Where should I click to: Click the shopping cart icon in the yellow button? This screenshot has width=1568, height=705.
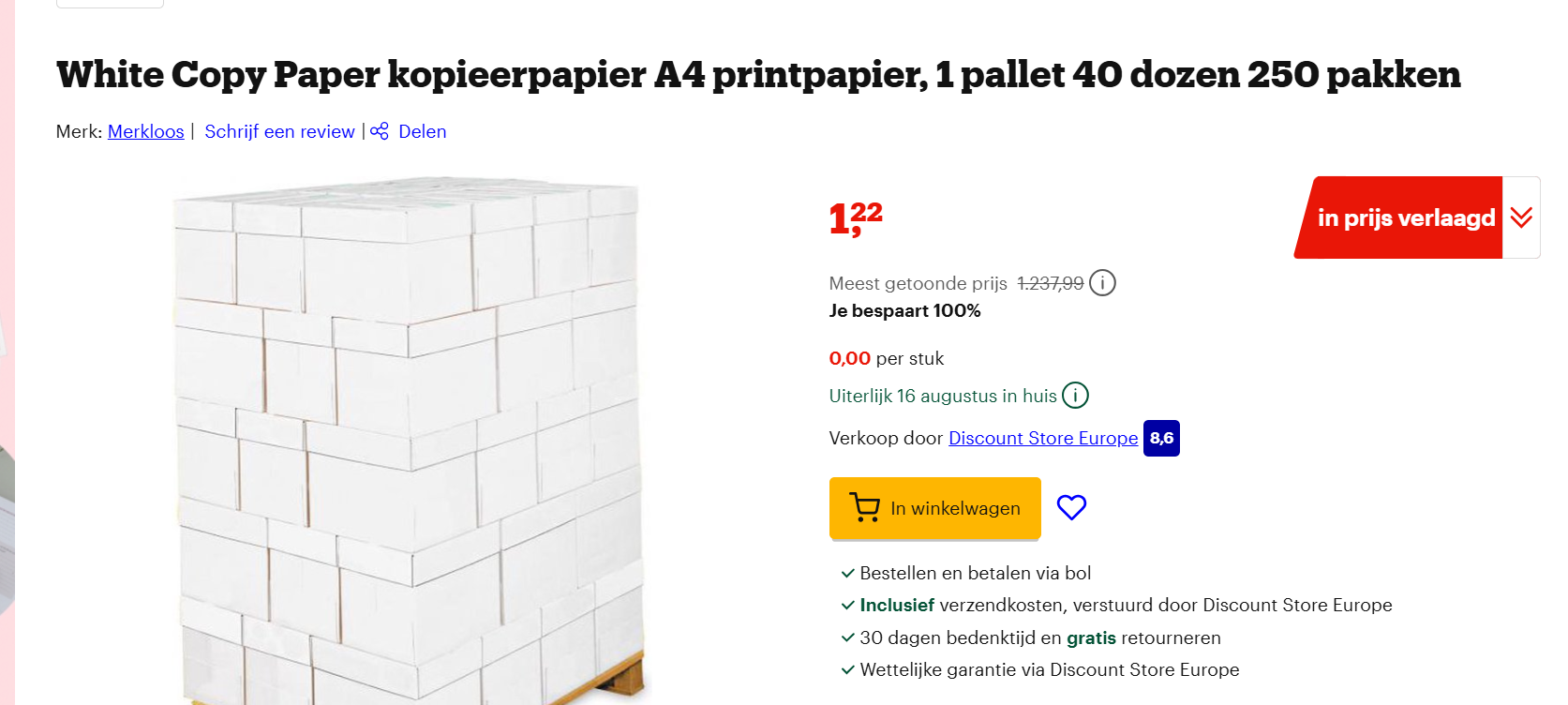863,507
